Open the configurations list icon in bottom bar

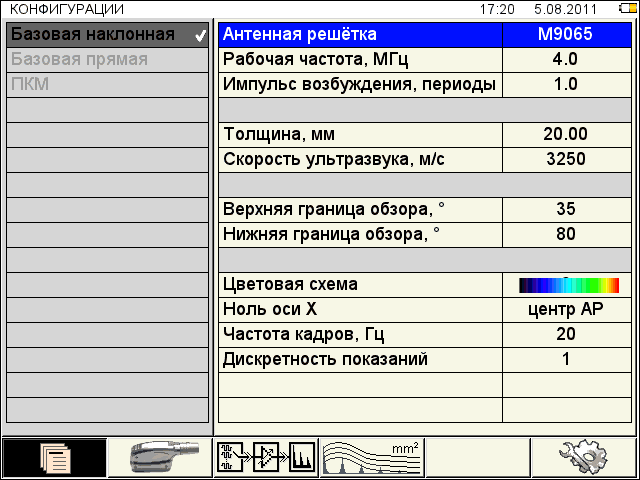coord(54,458)
